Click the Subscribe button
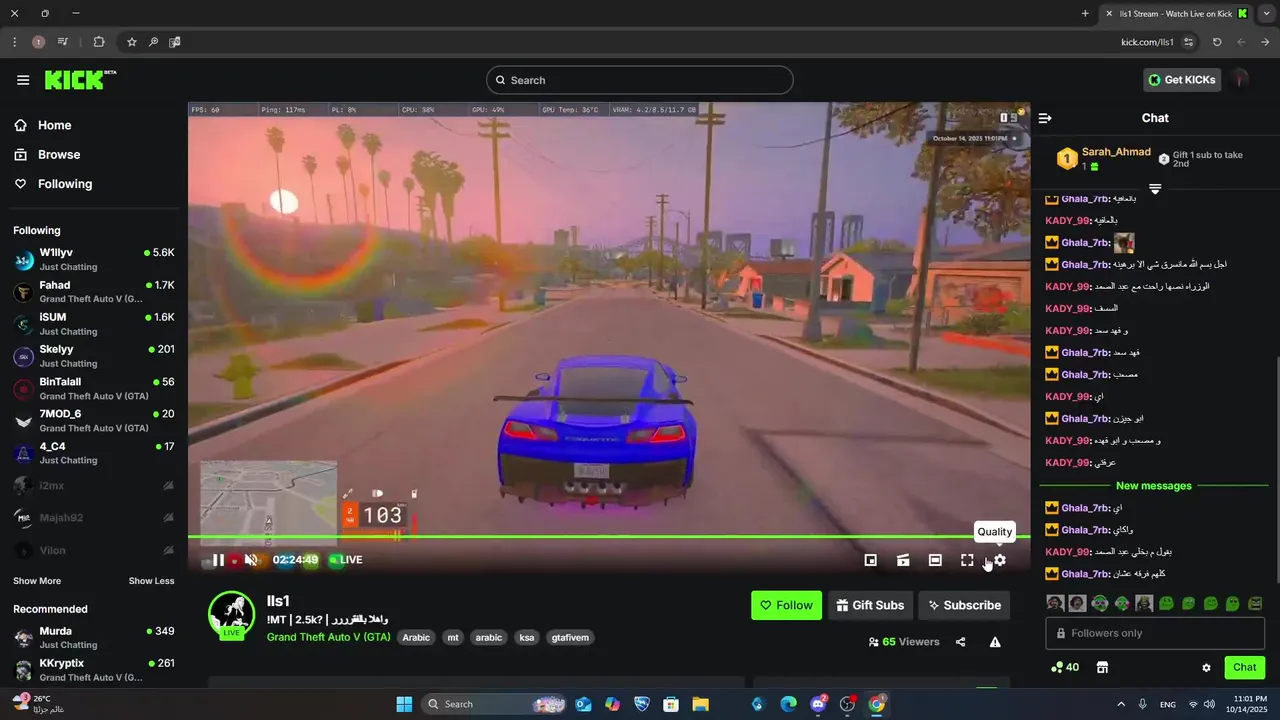This screenshot has height=720, width=1280. (964, 605)
